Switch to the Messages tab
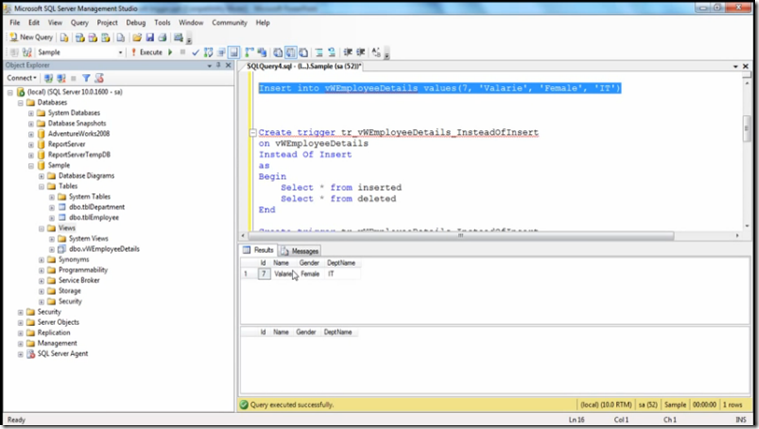 click(300, 251)
